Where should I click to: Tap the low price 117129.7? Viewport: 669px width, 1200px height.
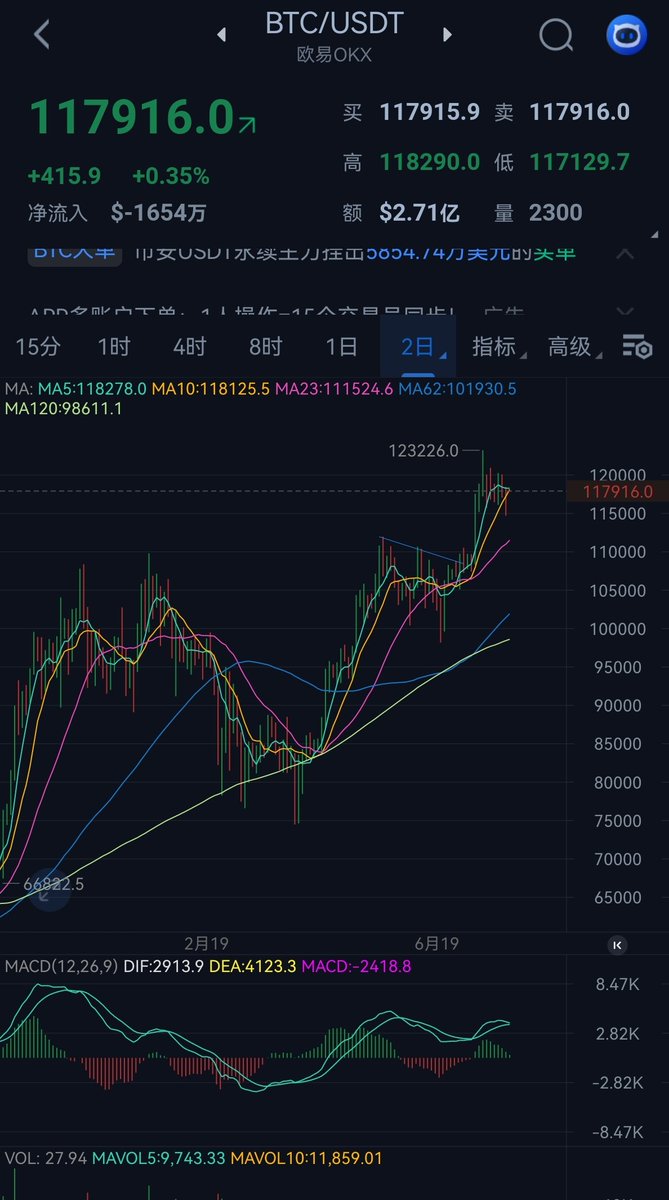(x=580, y=162)
